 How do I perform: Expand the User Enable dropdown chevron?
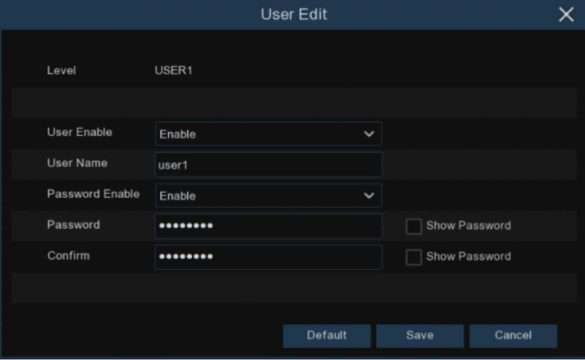coord(369,134)
